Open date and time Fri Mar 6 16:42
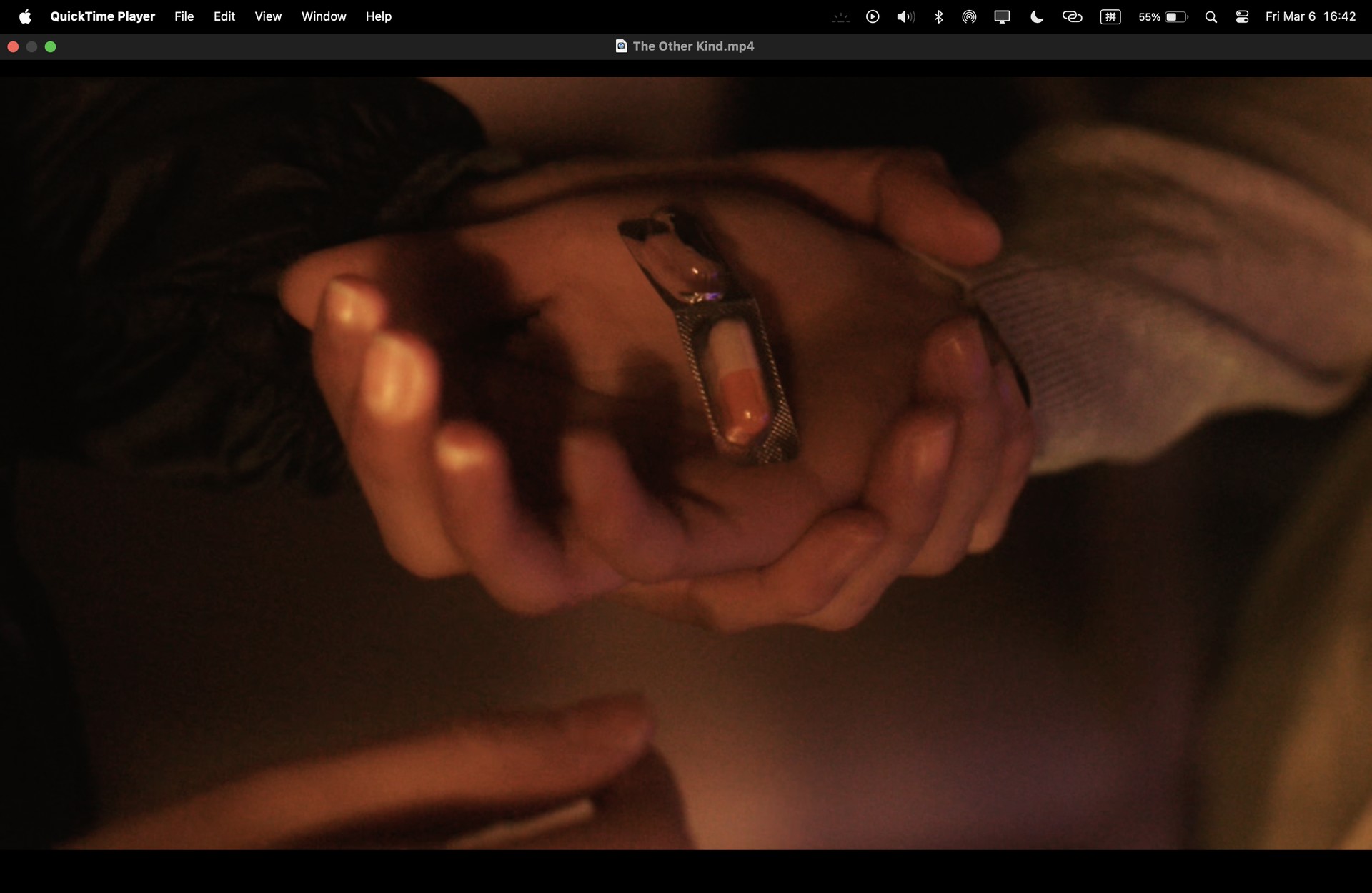 [1310, 16]
